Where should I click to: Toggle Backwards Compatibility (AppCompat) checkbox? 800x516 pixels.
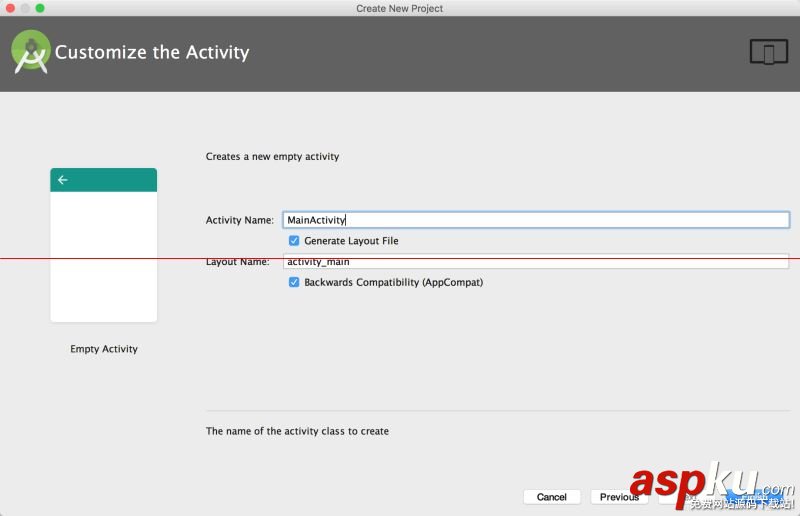click(x=294, y=282)
